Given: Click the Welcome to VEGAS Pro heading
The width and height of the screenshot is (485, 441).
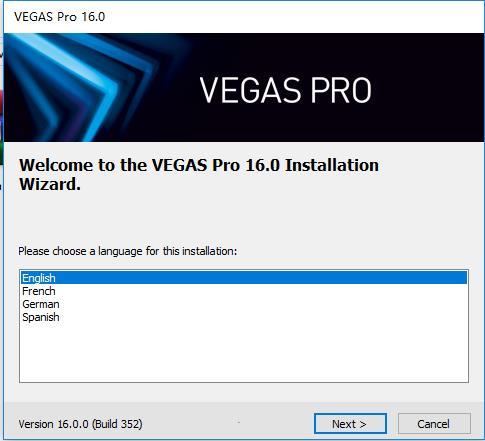Looking at the screenshot, I should point(199,174).
